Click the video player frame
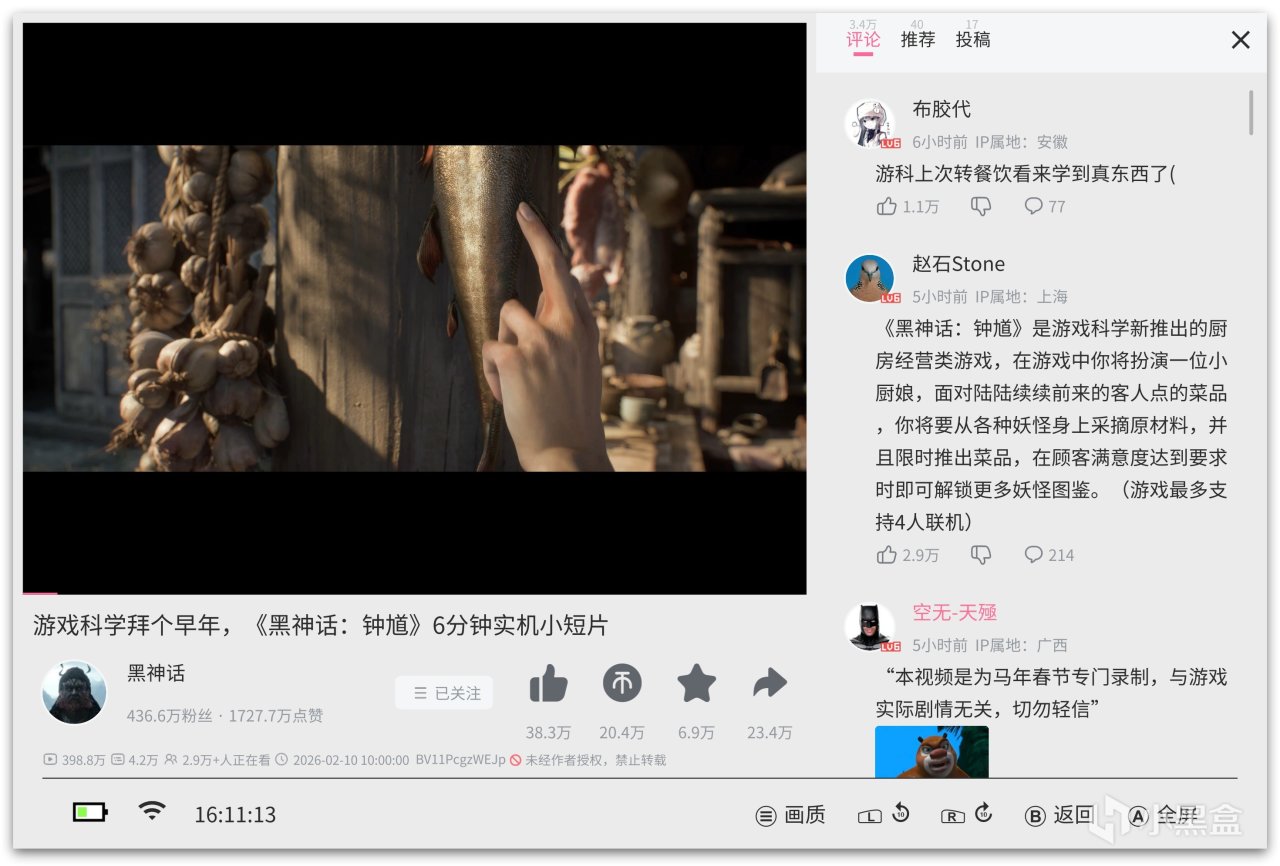The height and width of the screenshot is (866, 1280). (414, 308)
